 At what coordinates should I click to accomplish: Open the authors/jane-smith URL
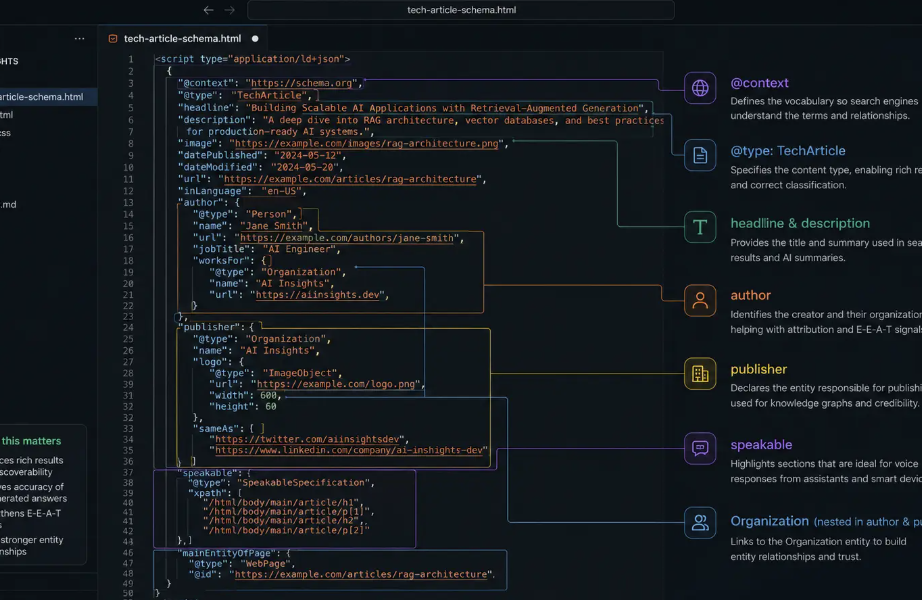pos(347,238)
